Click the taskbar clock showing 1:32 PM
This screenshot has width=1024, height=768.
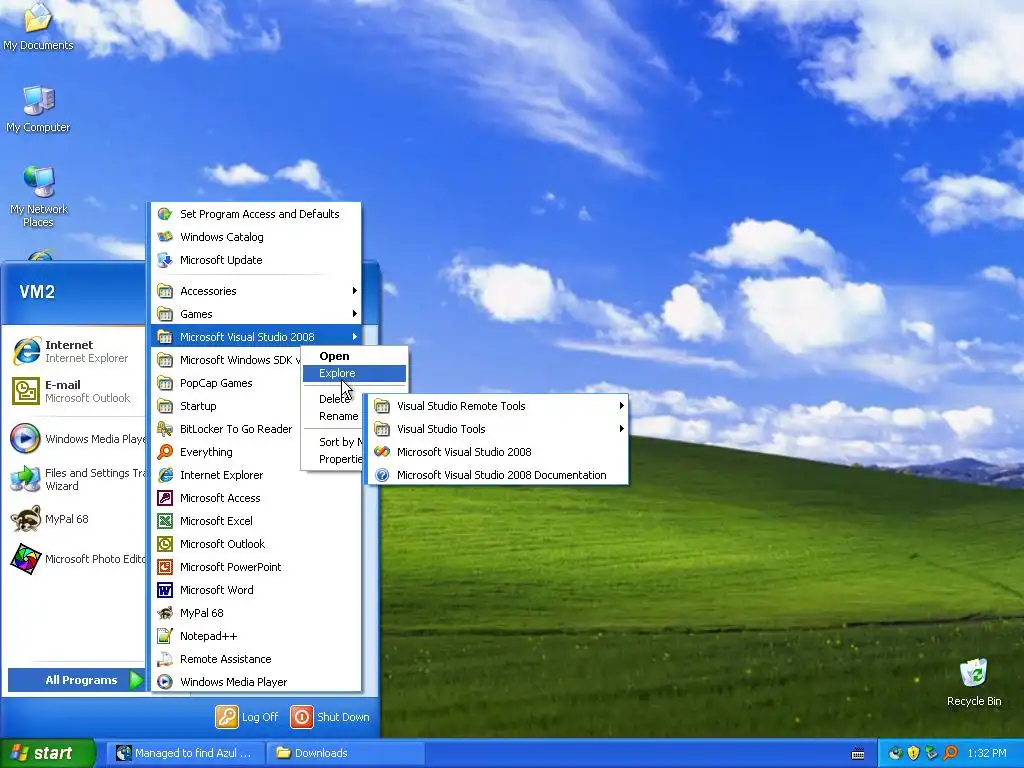987,753
